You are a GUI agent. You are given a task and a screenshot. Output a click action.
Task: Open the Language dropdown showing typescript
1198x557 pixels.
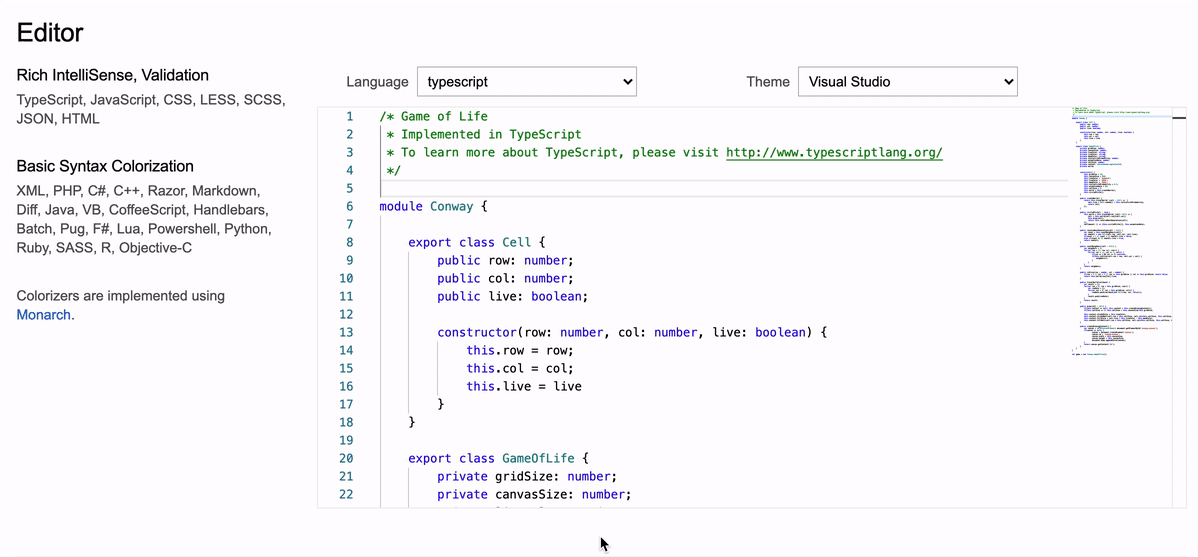[x=526, y=81]
